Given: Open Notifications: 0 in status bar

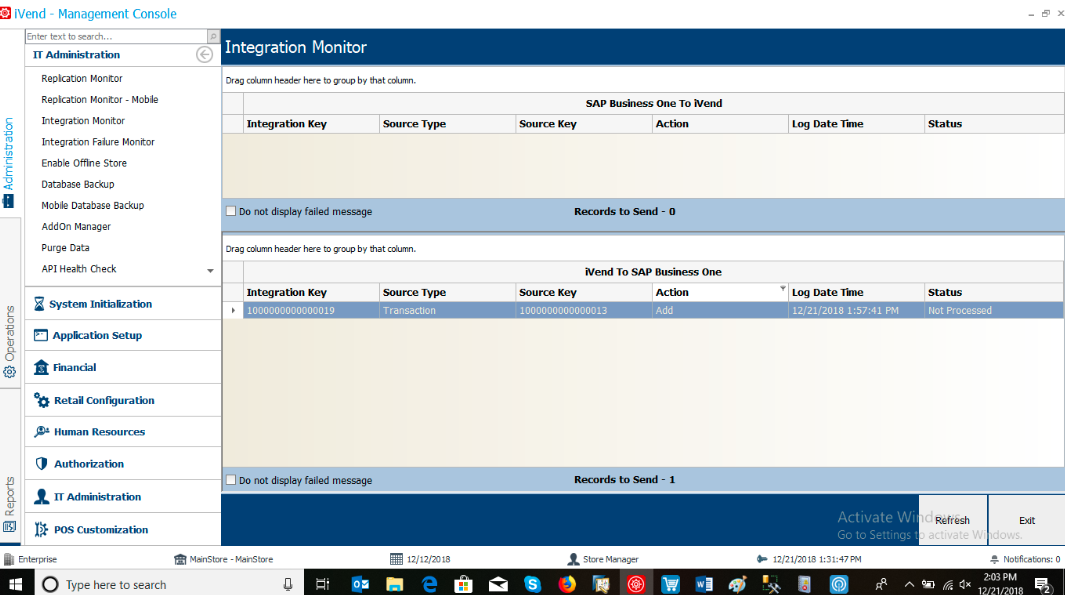Looking at the screenshot, I should pos(1025,559).
